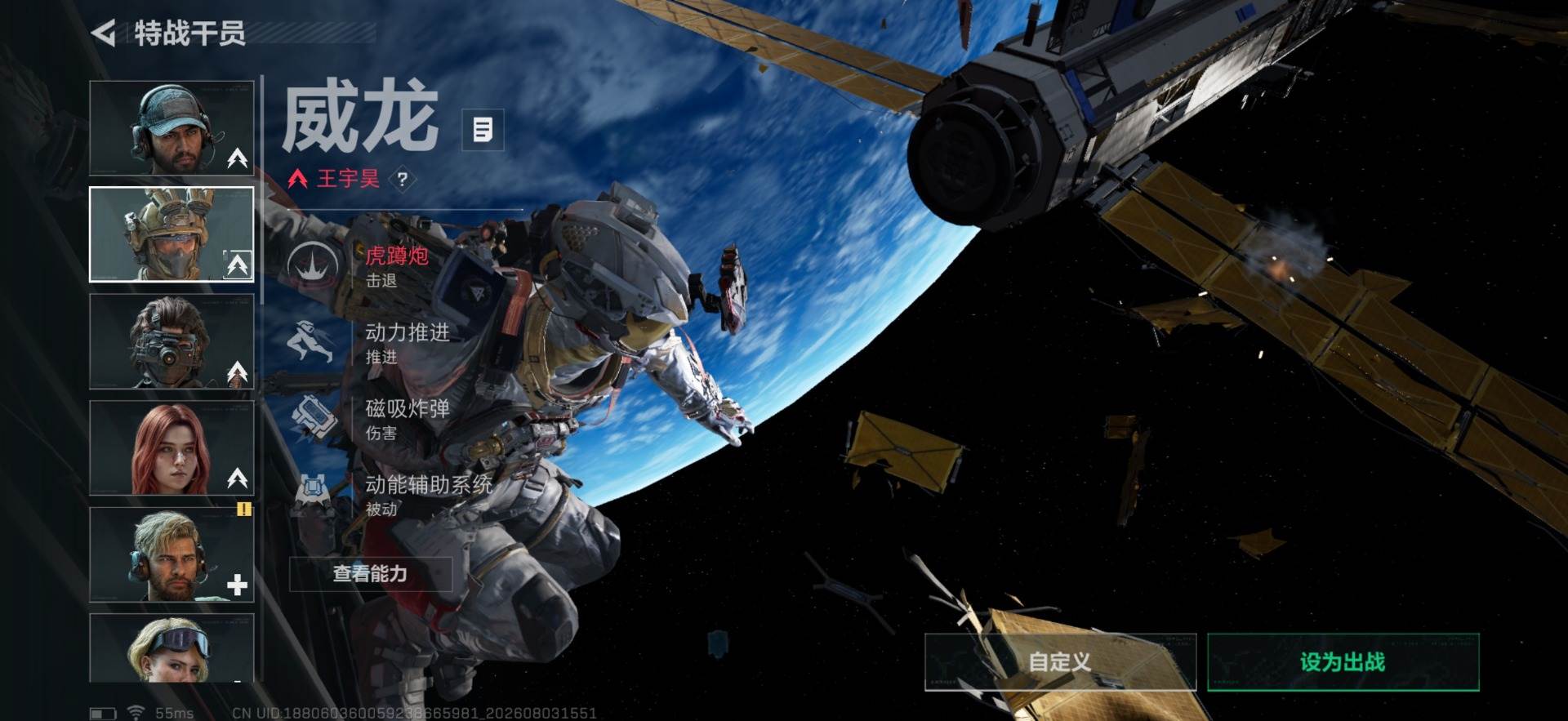Click the battery status icon
Screen dimensions: 1568x721
point(103,714)
